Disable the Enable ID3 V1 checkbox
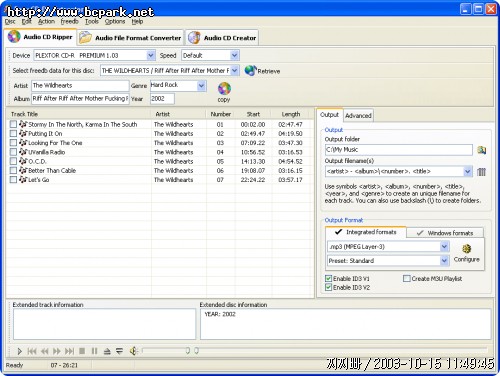This screenshot has height=376, width=500. [x=328, y=278]
